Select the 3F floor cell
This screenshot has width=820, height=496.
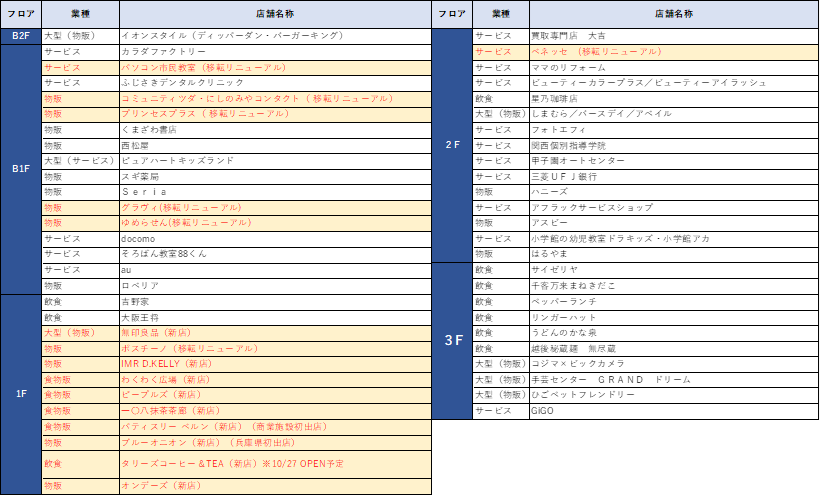pos(452,341)
